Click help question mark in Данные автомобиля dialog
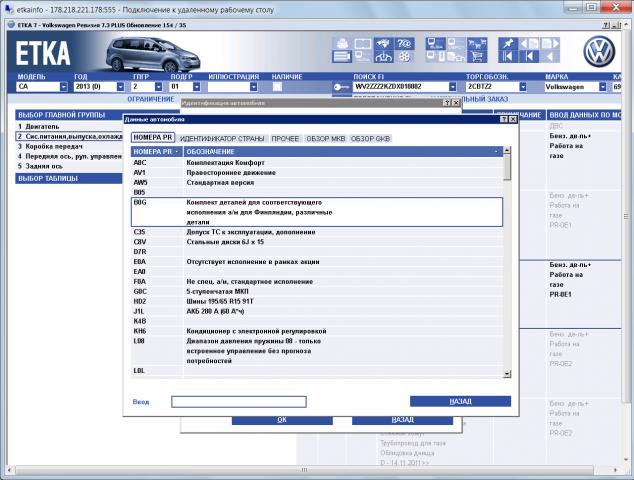 click(504, 119)
